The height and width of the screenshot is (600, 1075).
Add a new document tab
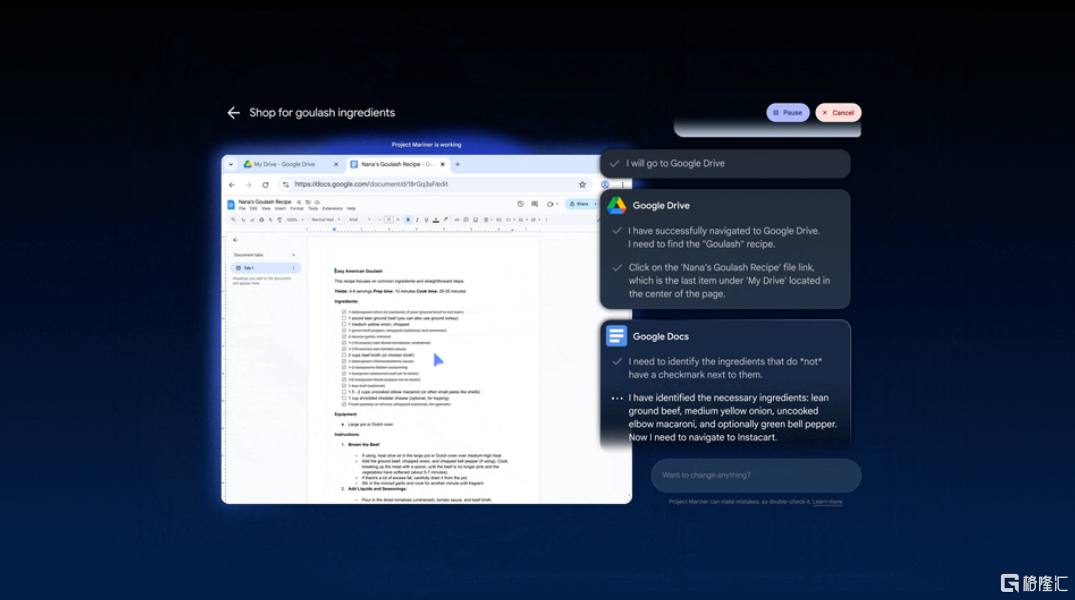[293, 255]
